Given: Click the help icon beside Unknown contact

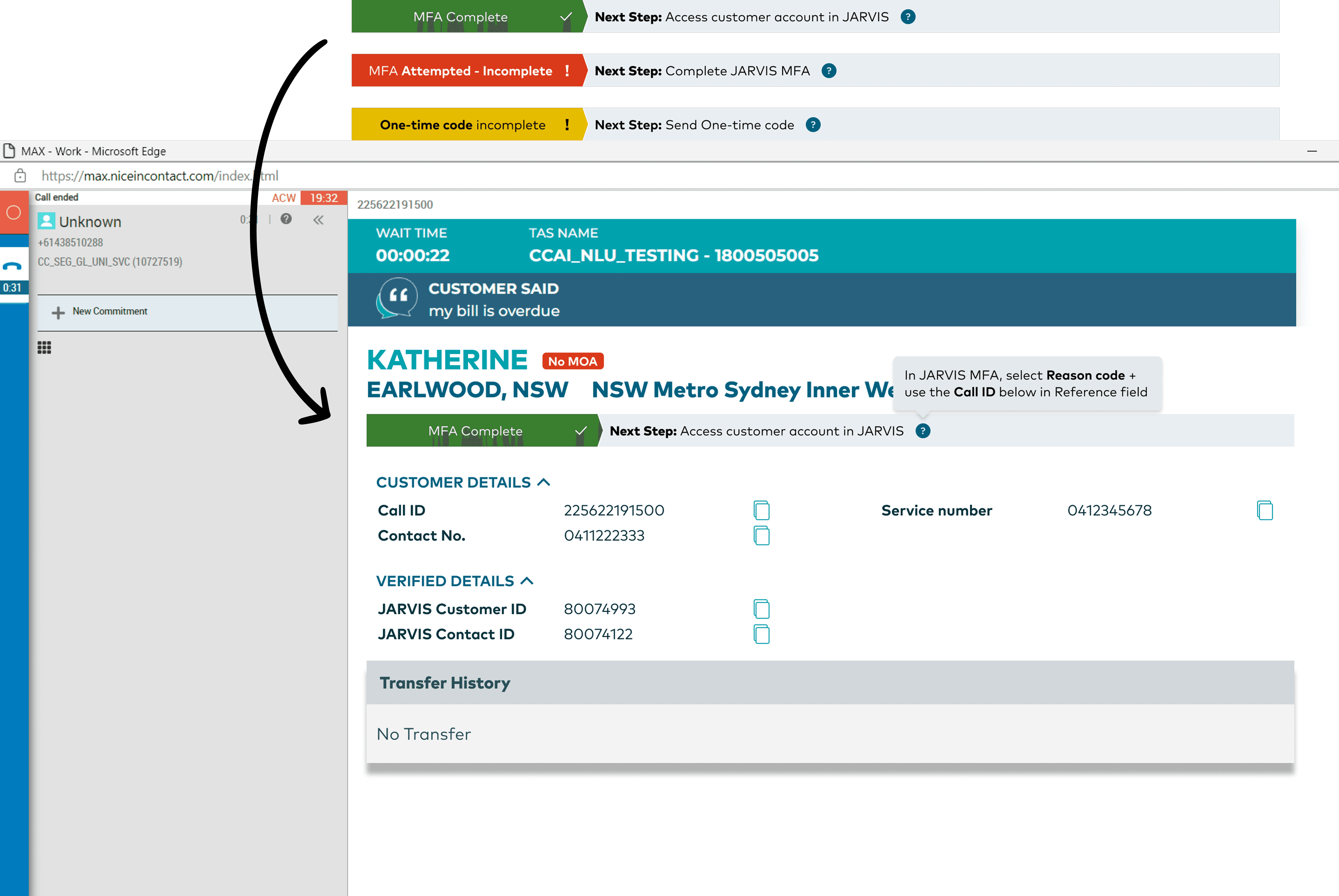Looking at the screenshot, I should (286, 219).
